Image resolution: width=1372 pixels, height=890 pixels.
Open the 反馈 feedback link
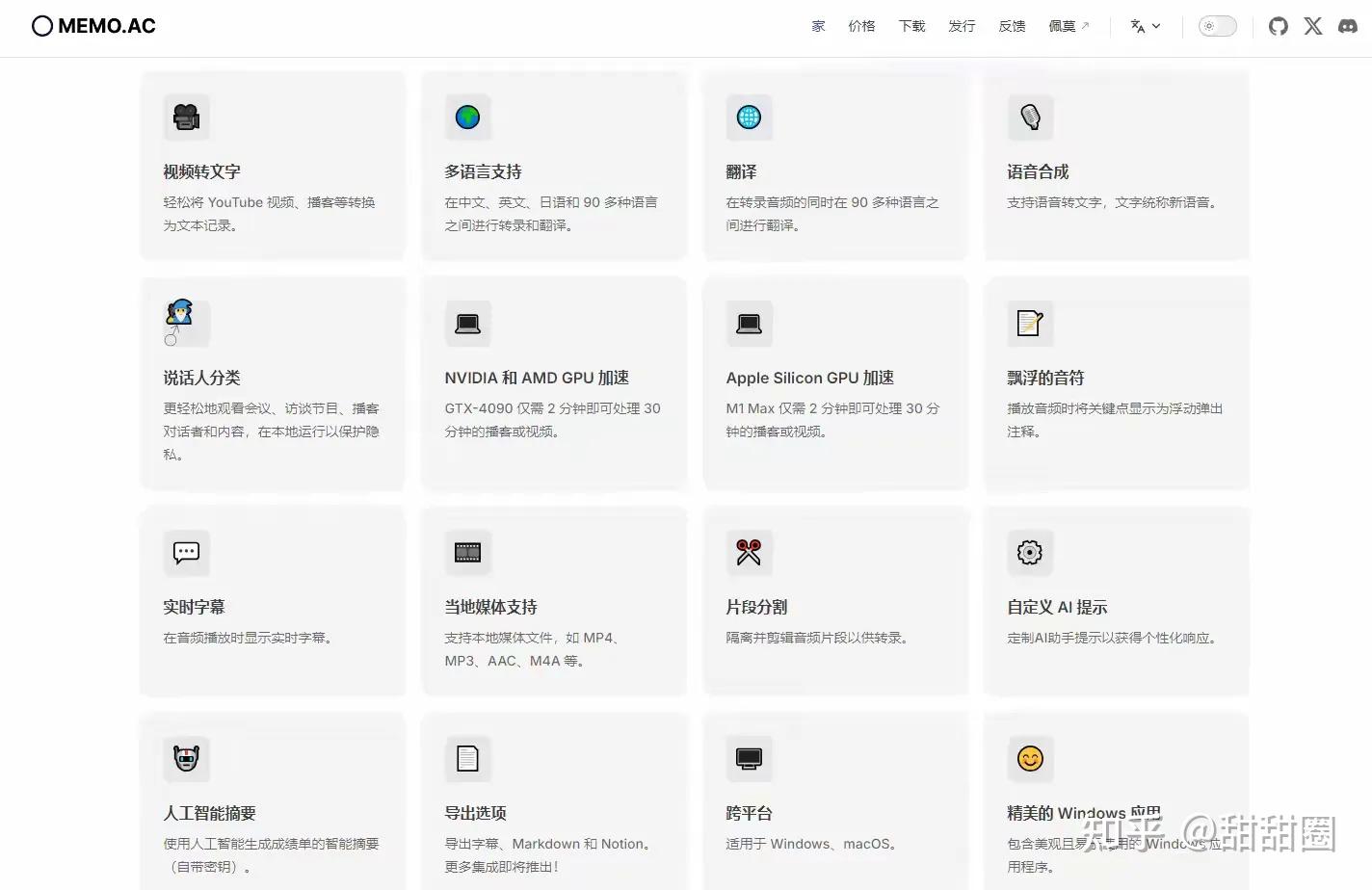(x=1012, y=26)
